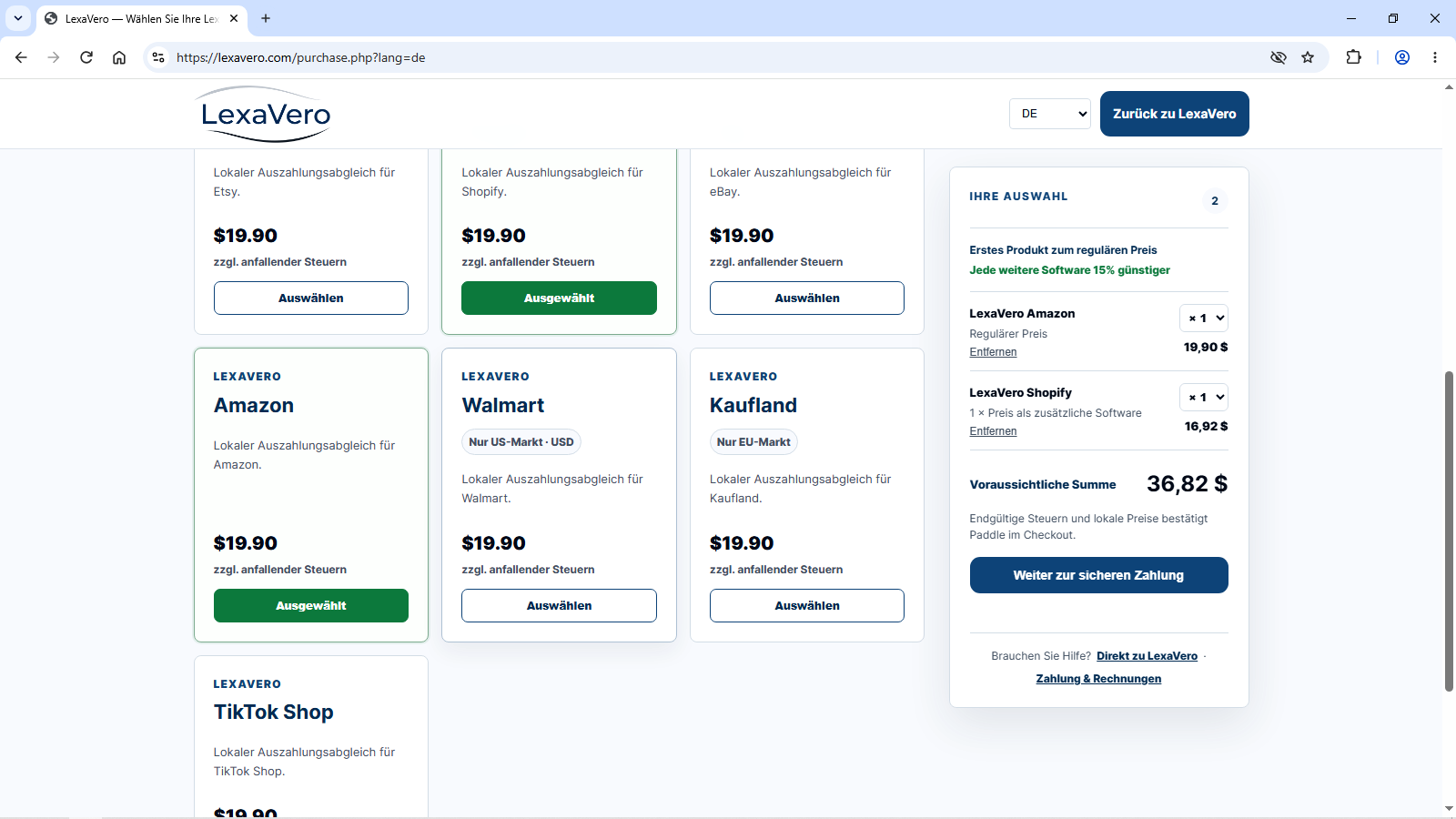Deselect the Shopify Ausgewählt button

click(x=559, y=298)
